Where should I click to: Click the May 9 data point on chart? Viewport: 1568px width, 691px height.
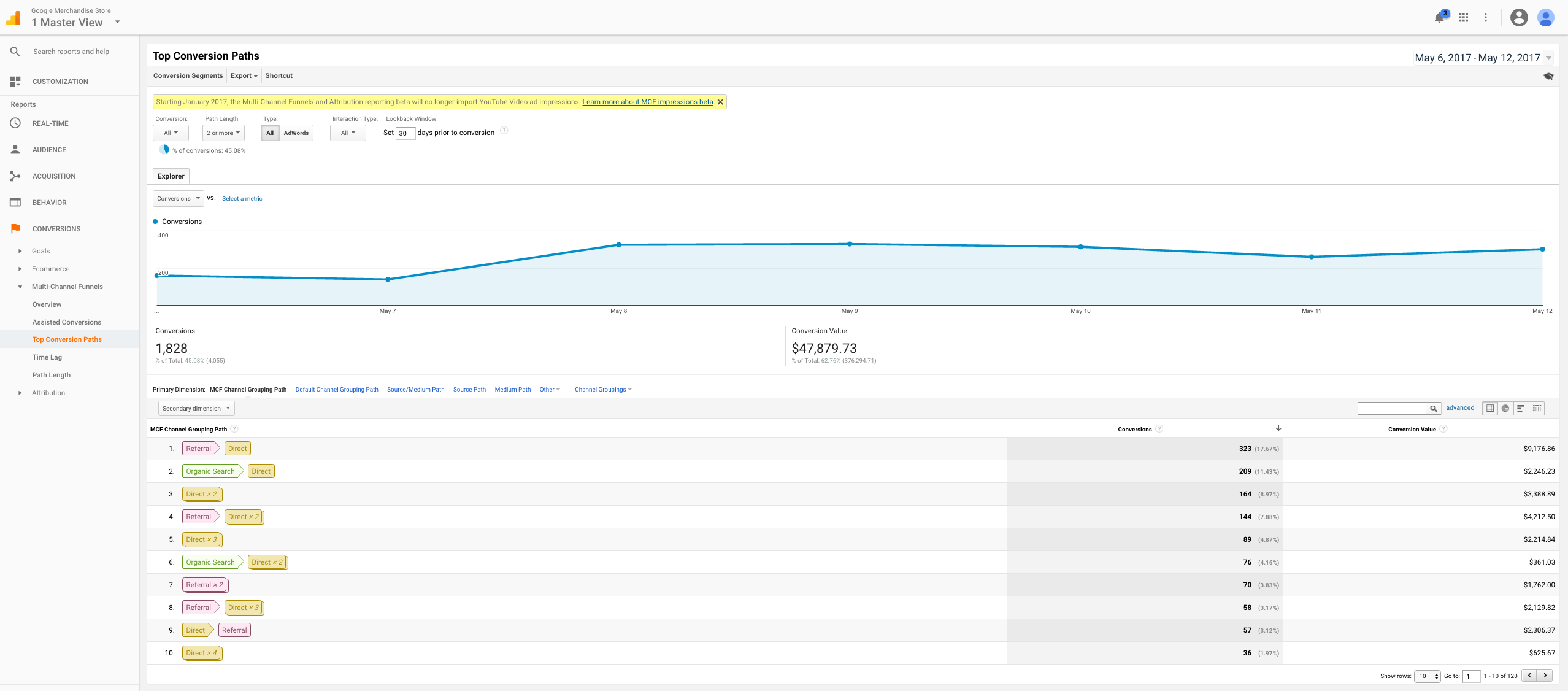click(850, 244)
